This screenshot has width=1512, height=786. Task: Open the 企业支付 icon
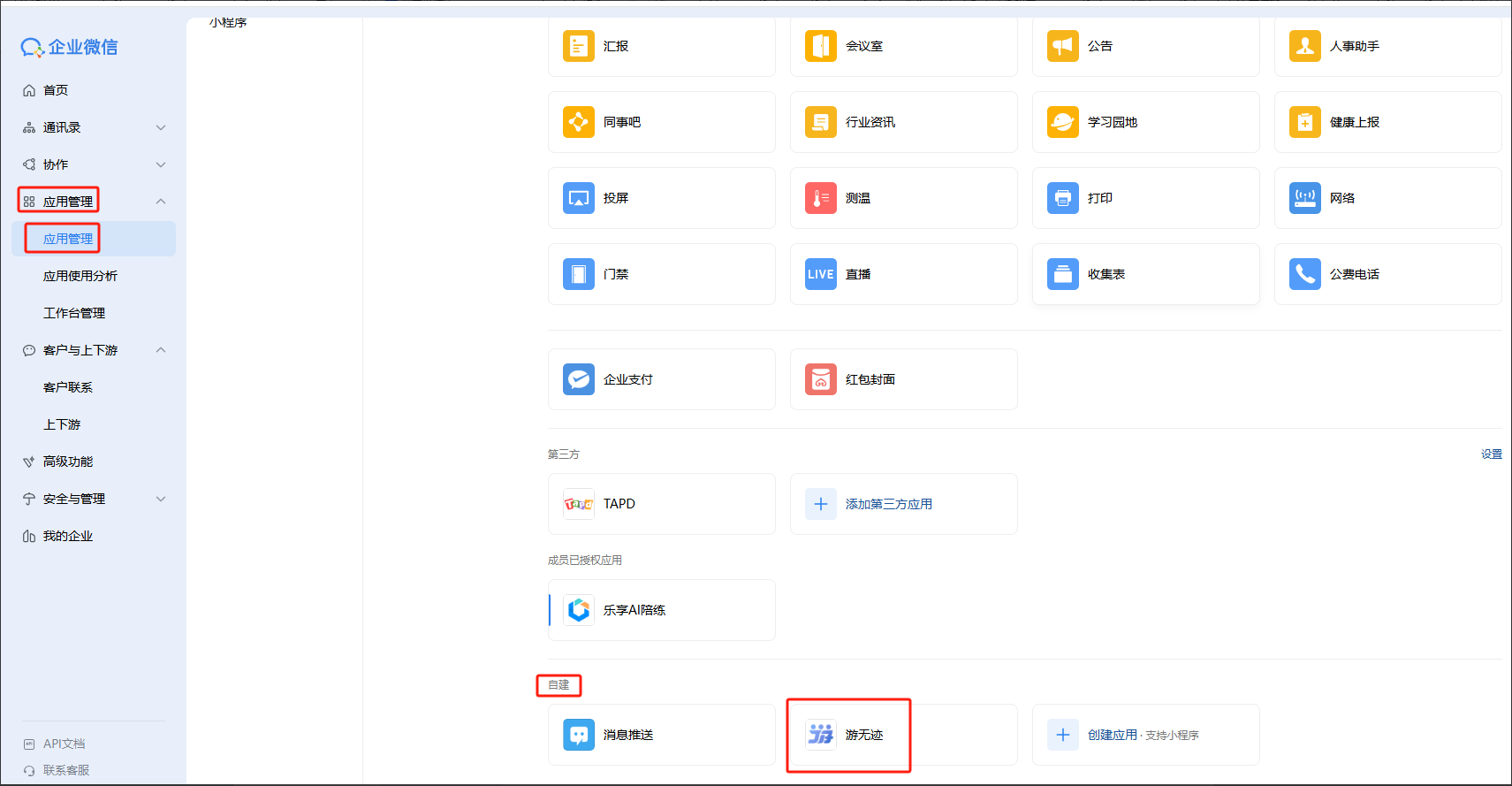(578, 379)
